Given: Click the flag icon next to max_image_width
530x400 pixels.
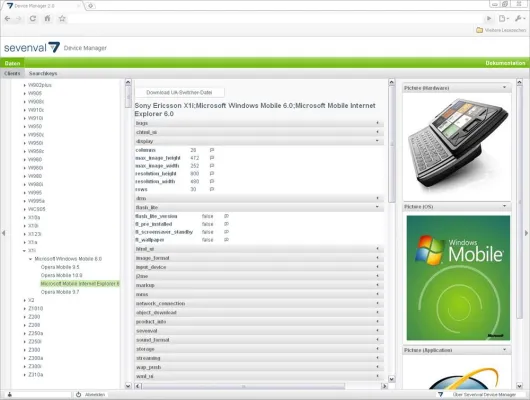Looking at the screenshot, I should (212, 166).
